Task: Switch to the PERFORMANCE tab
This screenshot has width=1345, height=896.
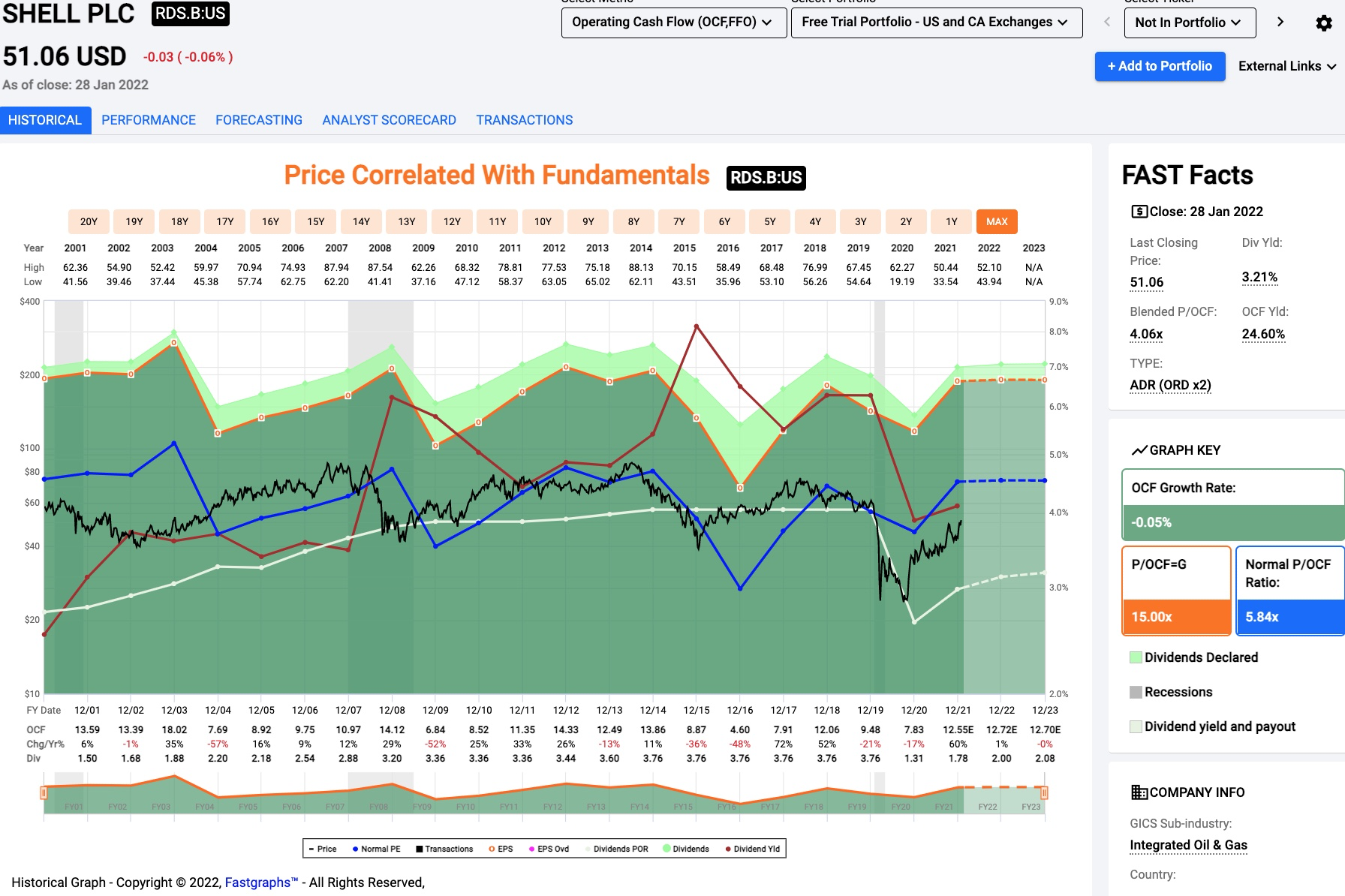Action: pos(149,120)
